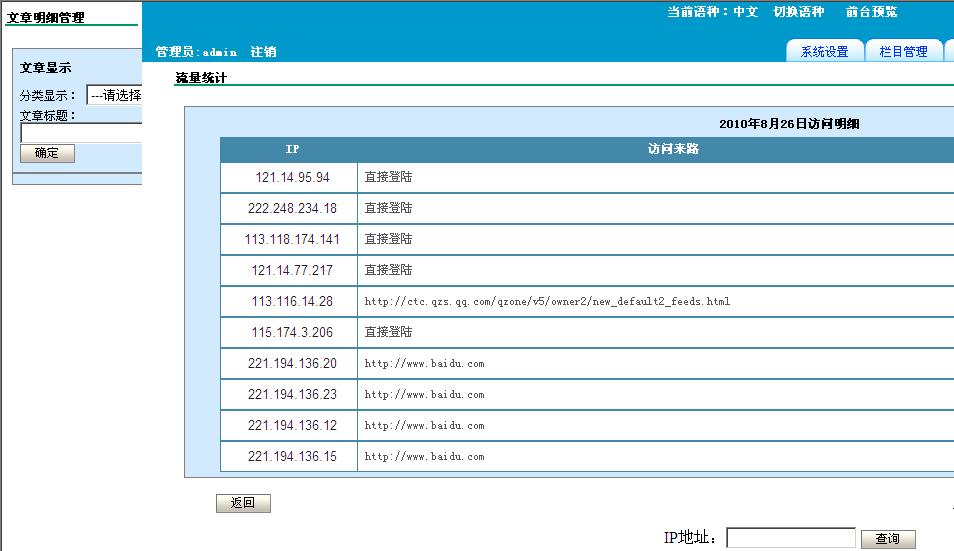Click the qzone referrer URL entry

(547, 301)
